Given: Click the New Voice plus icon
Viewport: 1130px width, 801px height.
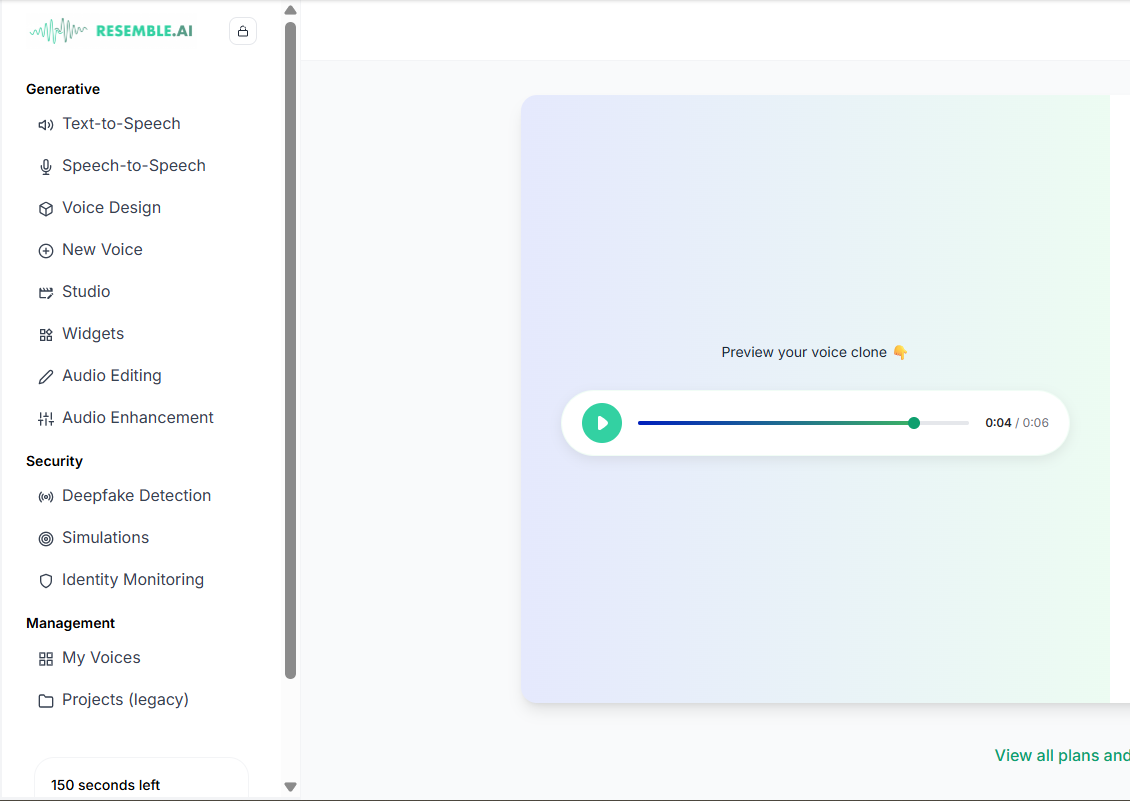Looking at the screenshot, I should [x=45, y=250].
